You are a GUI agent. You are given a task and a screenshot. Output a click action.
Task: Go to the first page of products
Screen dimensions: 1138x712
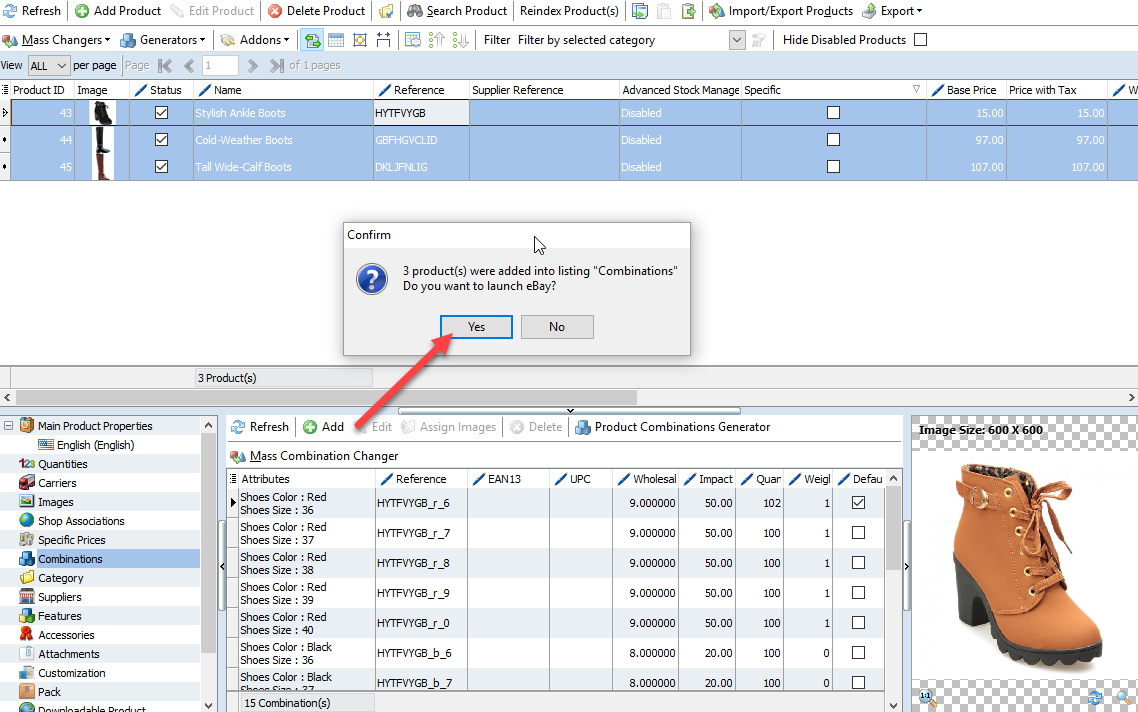point(165,65)
